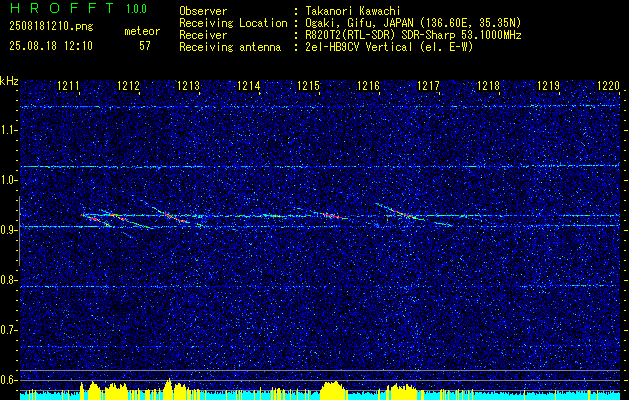Click the 0.9 kHz axis label

tap(7, 230)
